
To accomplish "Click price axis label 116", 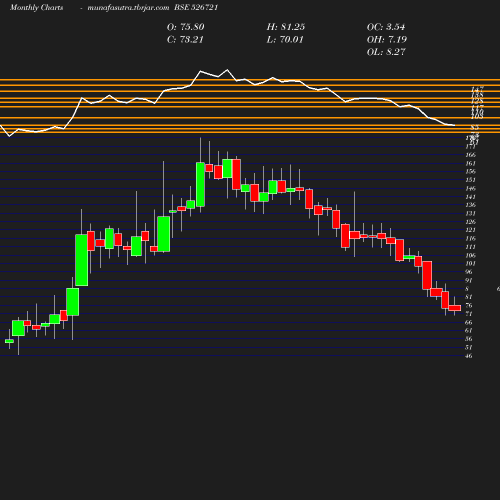I will pos(470,238).
